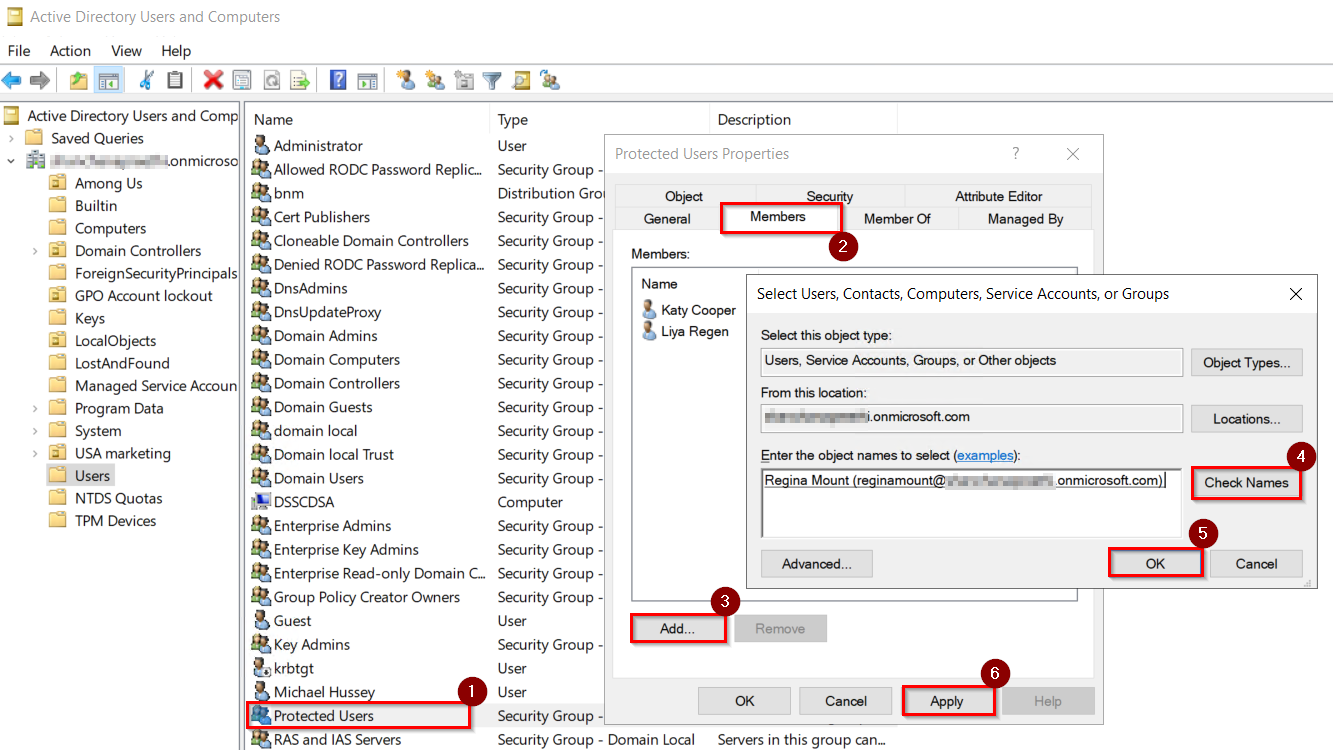Viewport: 1333px width, 750px height.
Task: Open Help via blue question mark icon
Action: tap(338, 81)
